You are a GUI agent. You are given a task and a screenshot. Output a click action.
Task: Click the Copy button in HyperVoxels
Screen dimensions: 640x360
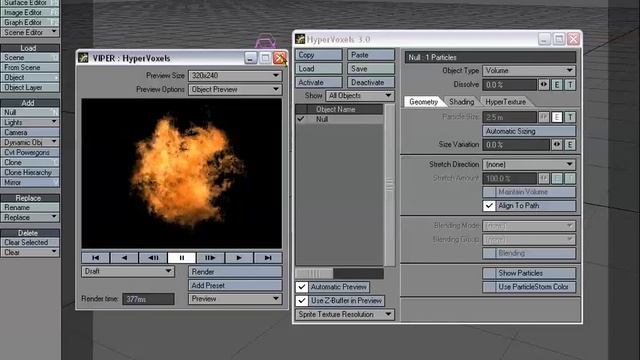coord(319,55)
